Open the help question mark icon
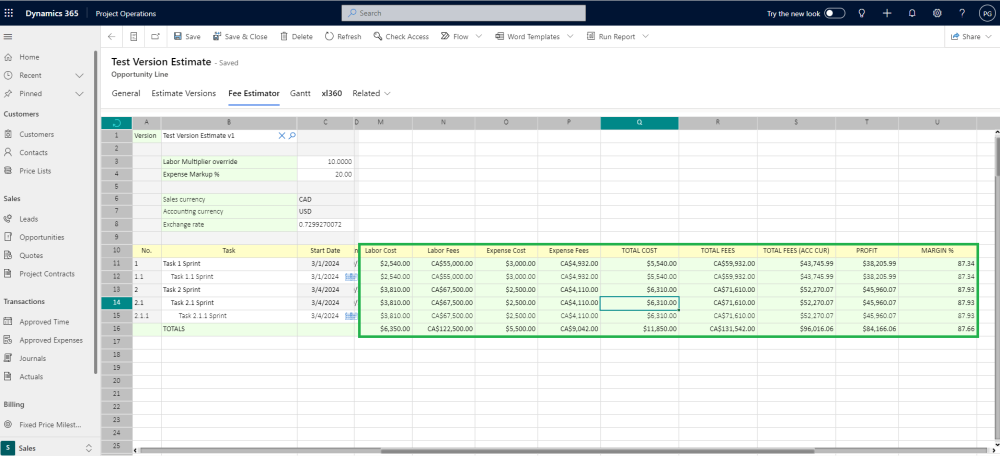Viewport: 1000px width, 456px height. 962,13
